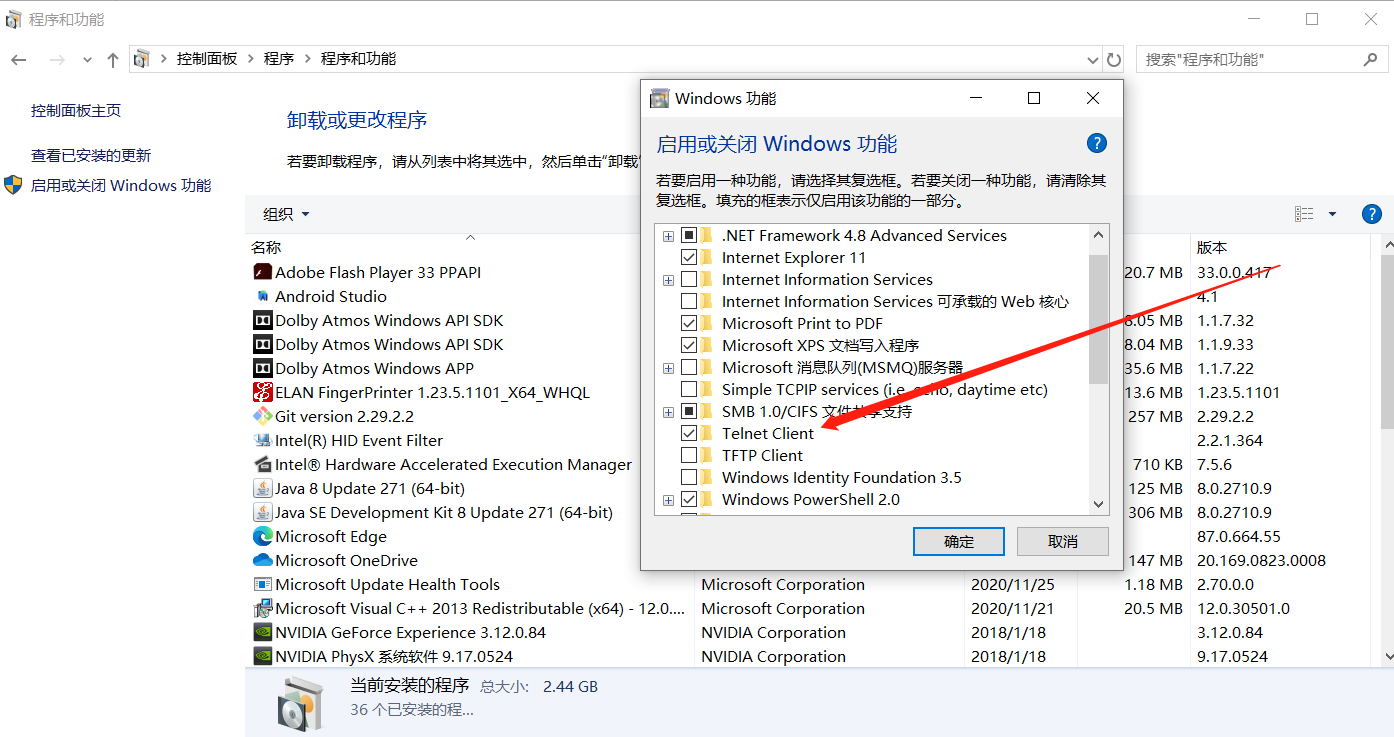Click the help icon in Windows Features dialog
Screen dimensions: 1394x737
point(1096,143)
